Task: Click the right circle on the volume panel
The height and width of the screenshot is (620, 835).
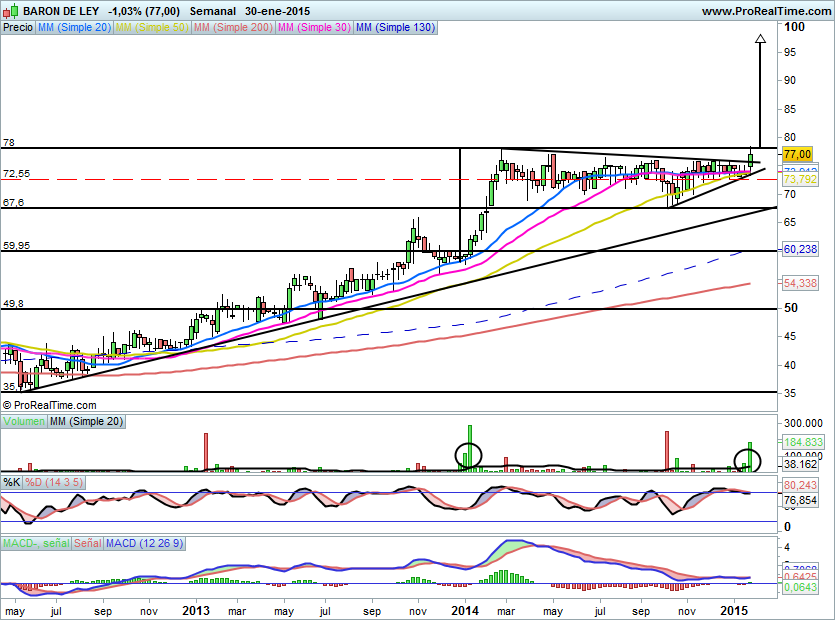Action: pos(747,461)
